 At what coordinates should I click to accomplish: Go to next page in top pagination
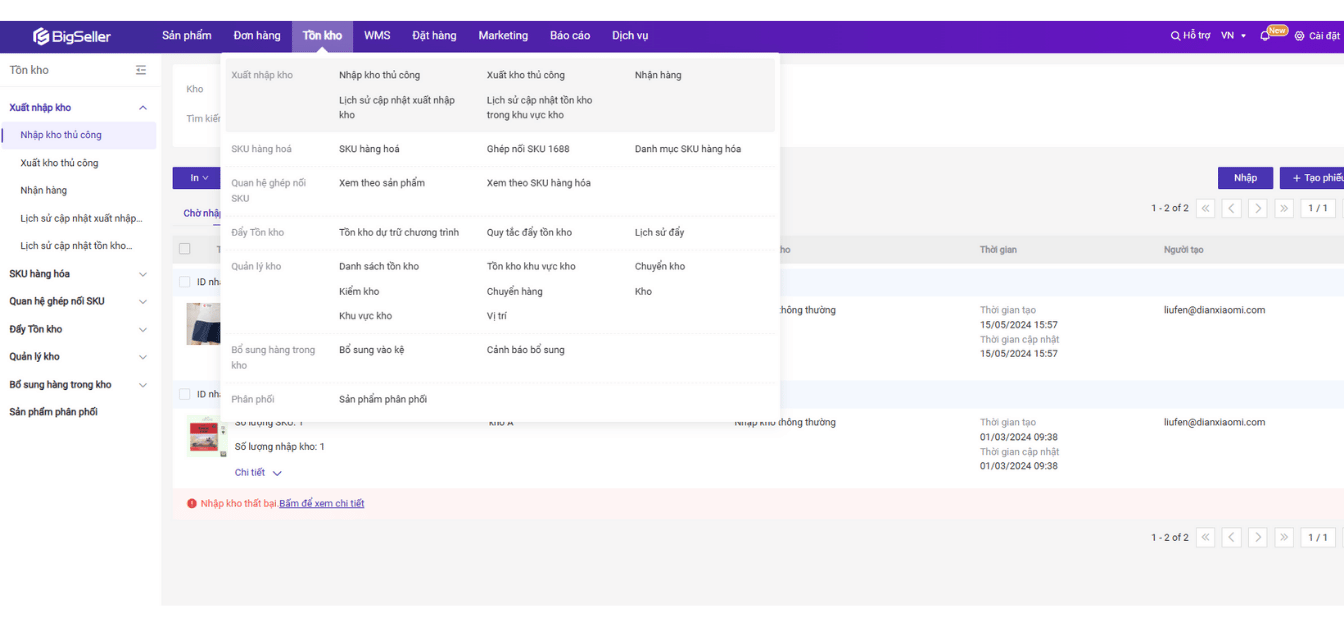click(x=1258, y=208)
